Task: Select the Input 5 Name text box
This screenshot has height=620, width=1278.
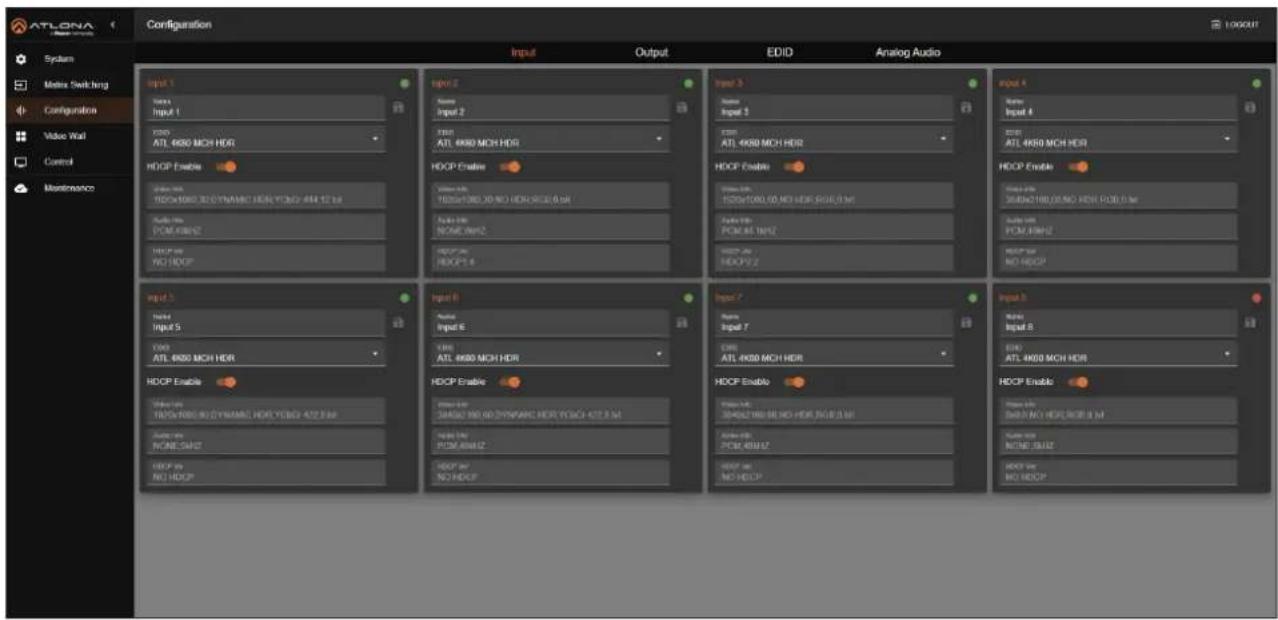Action: 265,323
